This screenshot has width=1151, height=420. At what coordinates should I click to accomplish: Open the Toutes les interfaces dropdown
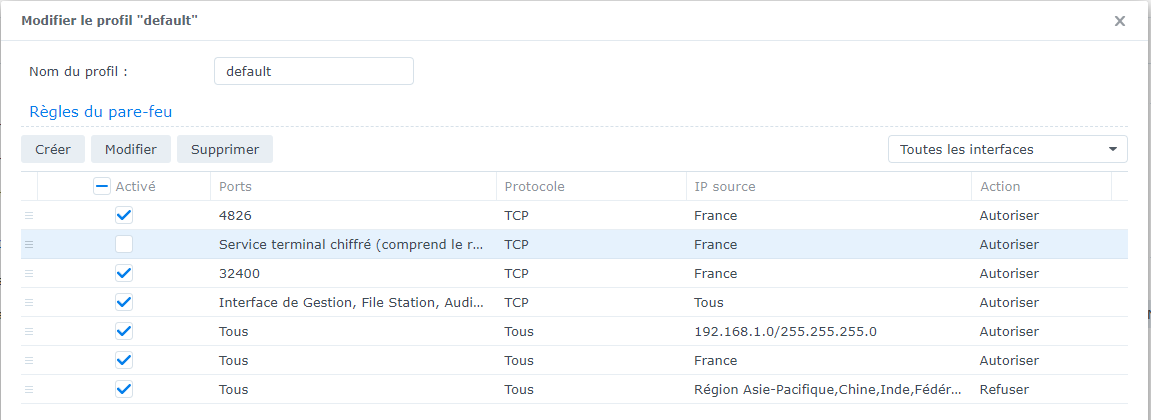(x=1007, y=149)
